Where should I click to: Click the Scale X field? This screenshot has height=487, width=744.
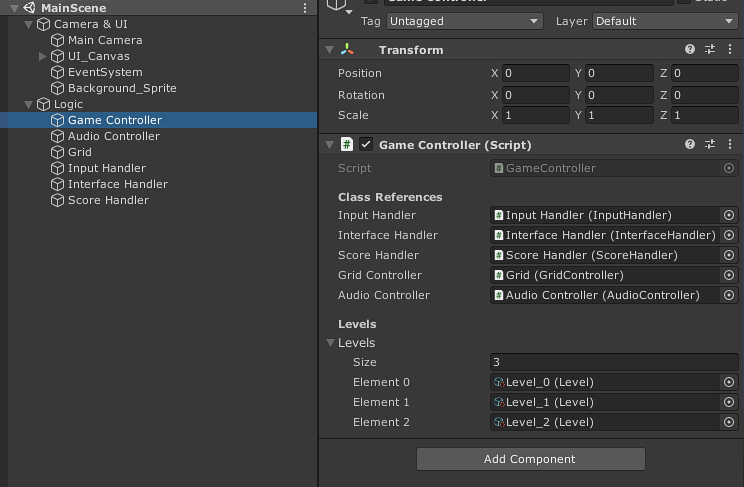click(536, 115)
